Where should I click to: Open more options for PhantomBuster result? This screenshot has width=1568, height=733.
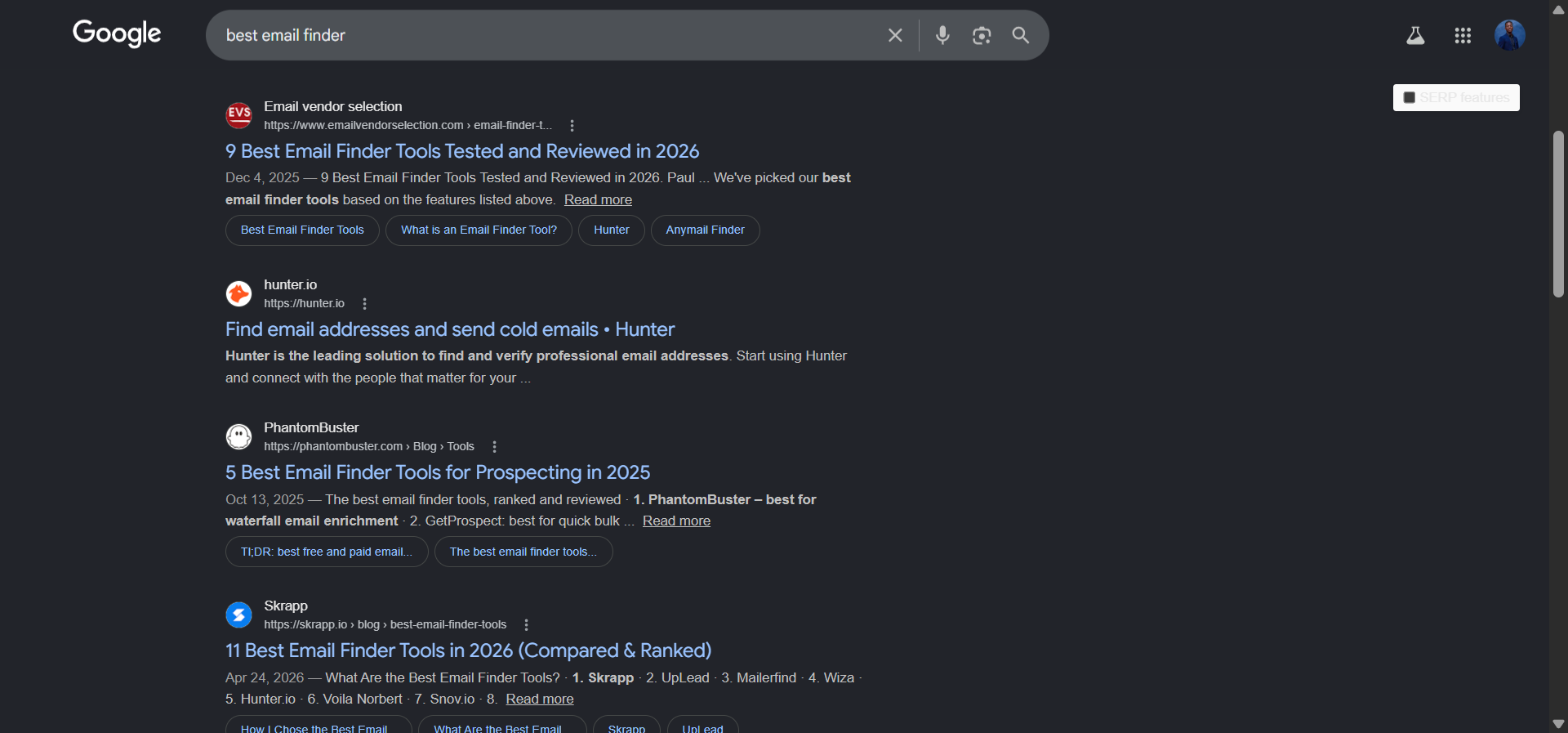494,447
